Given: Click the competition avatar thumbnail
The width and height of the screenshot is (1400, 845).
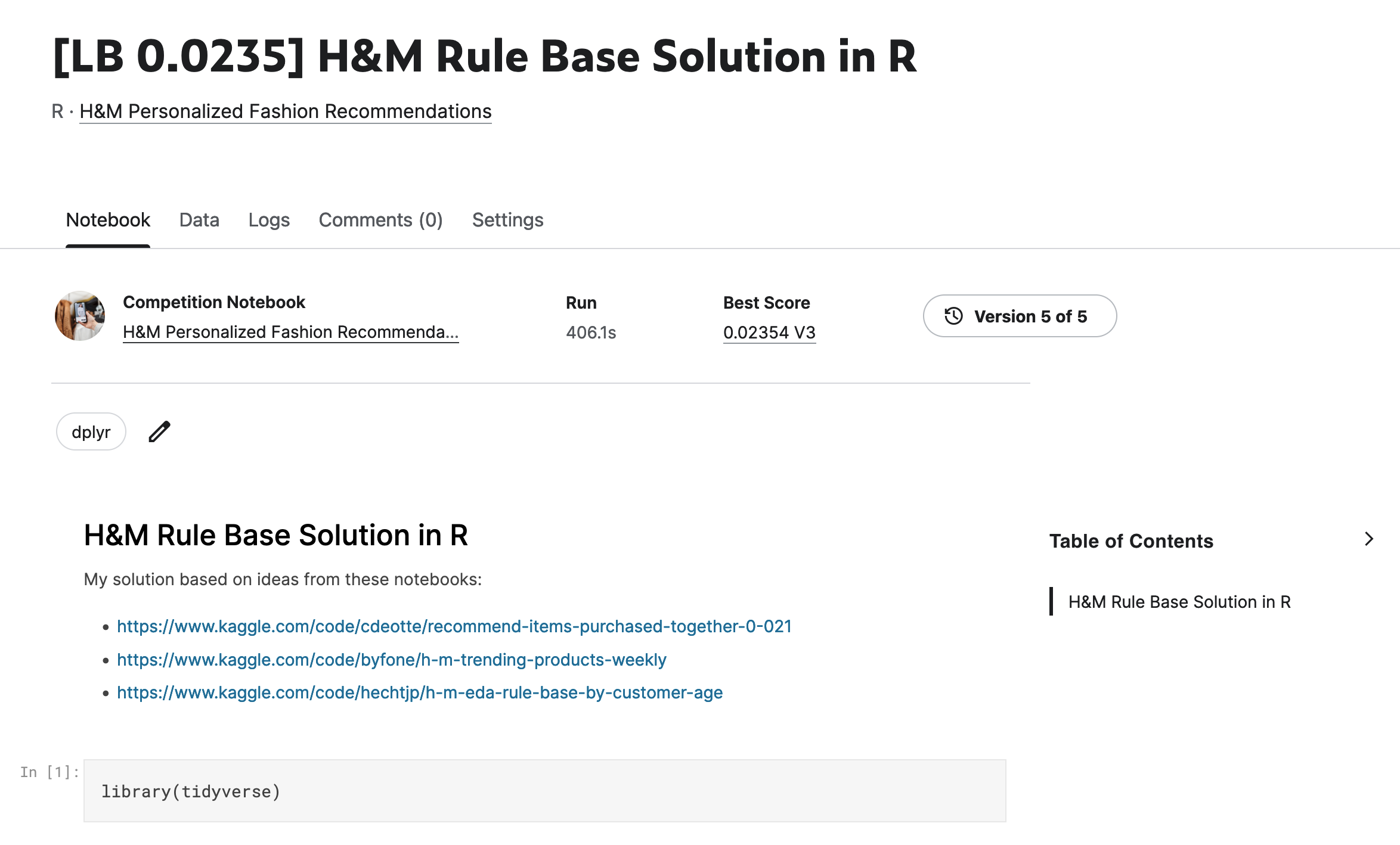Looking at the screenshot, I should (x=80, y=316).
